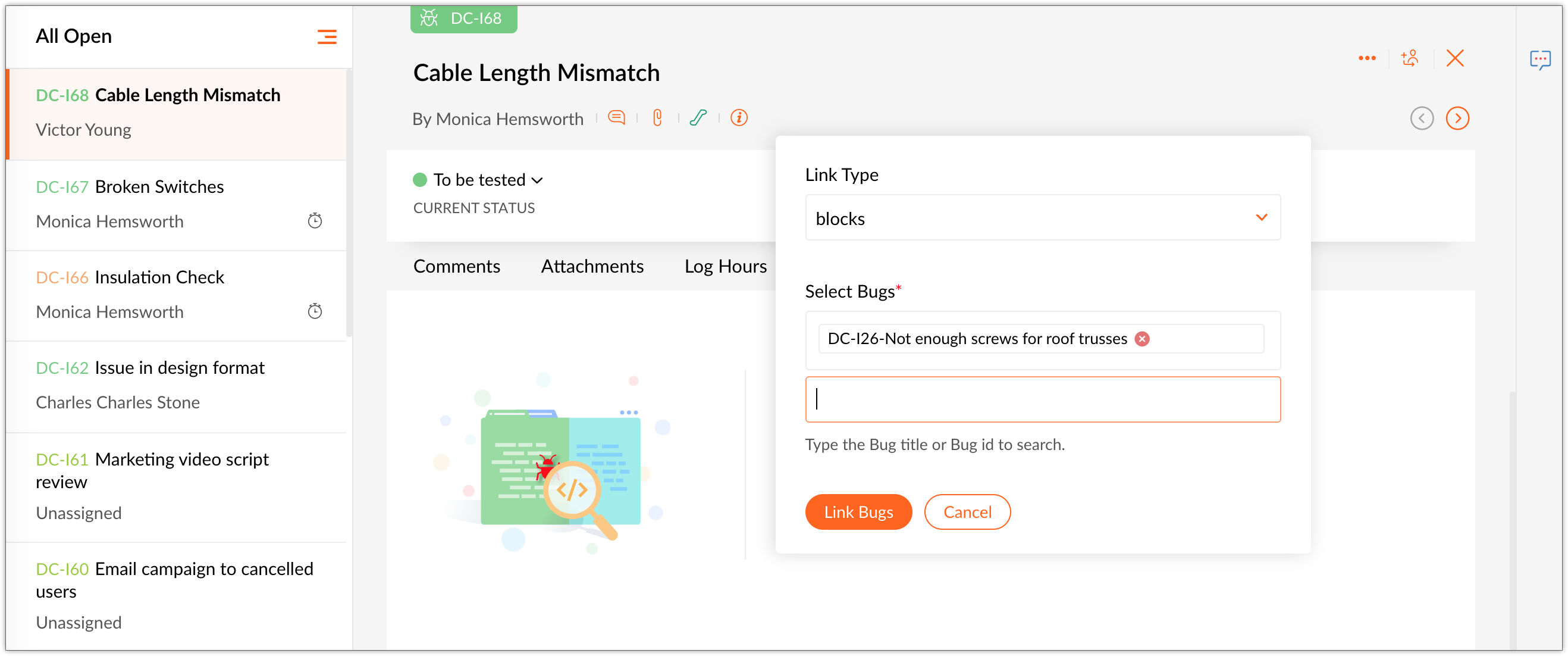Click the timer icon on Broken Switches
Viewport: 1568px width, 656px height.
coord(315,220)
